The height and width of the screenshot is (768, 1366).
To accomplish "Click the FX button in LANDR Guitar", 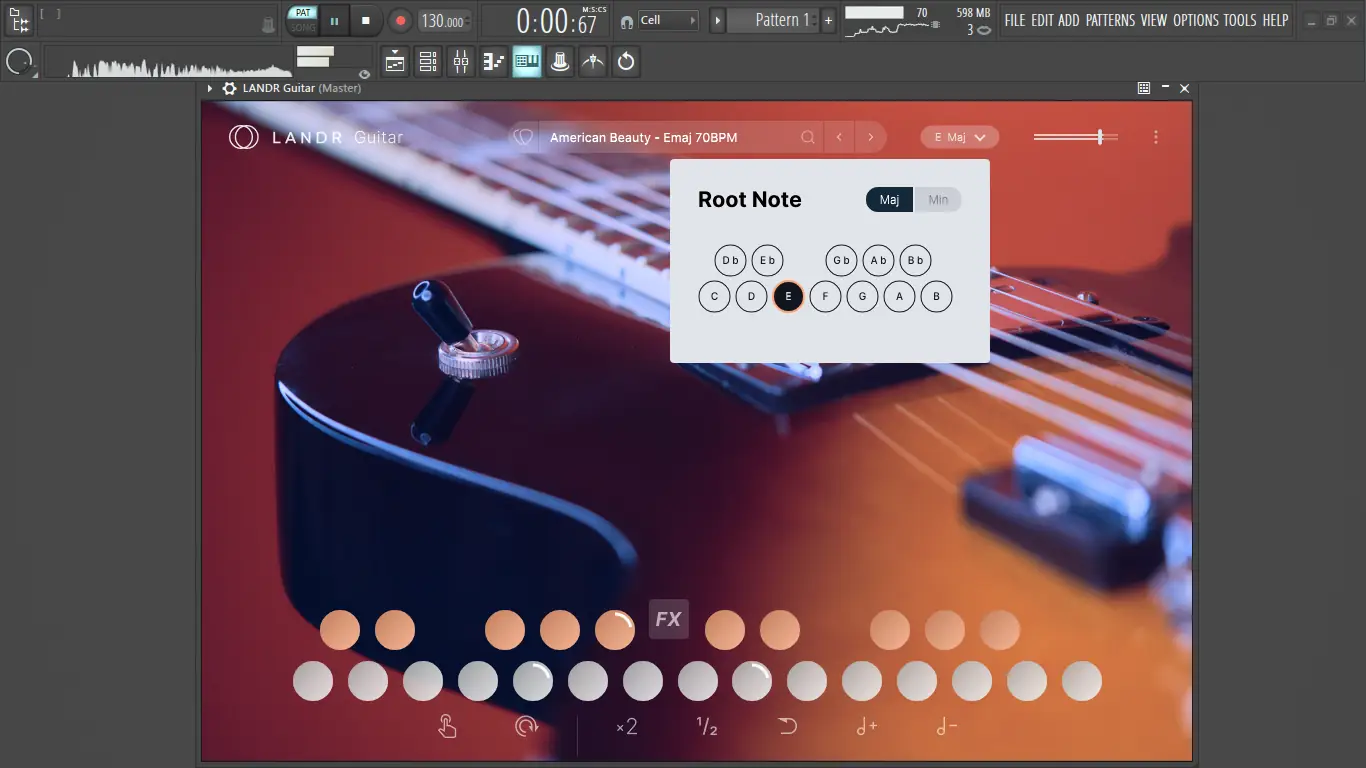I will coord(668,619).
